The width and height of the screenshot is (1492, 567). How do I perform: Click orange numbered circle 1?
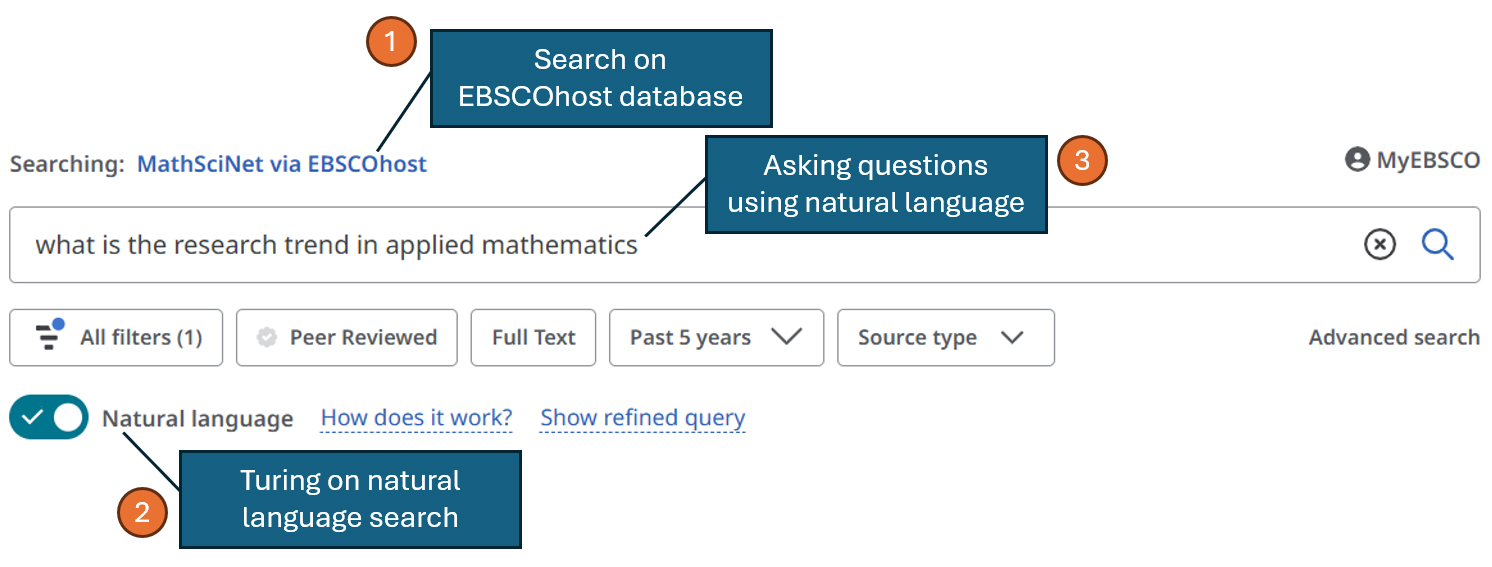click(391, 42)
